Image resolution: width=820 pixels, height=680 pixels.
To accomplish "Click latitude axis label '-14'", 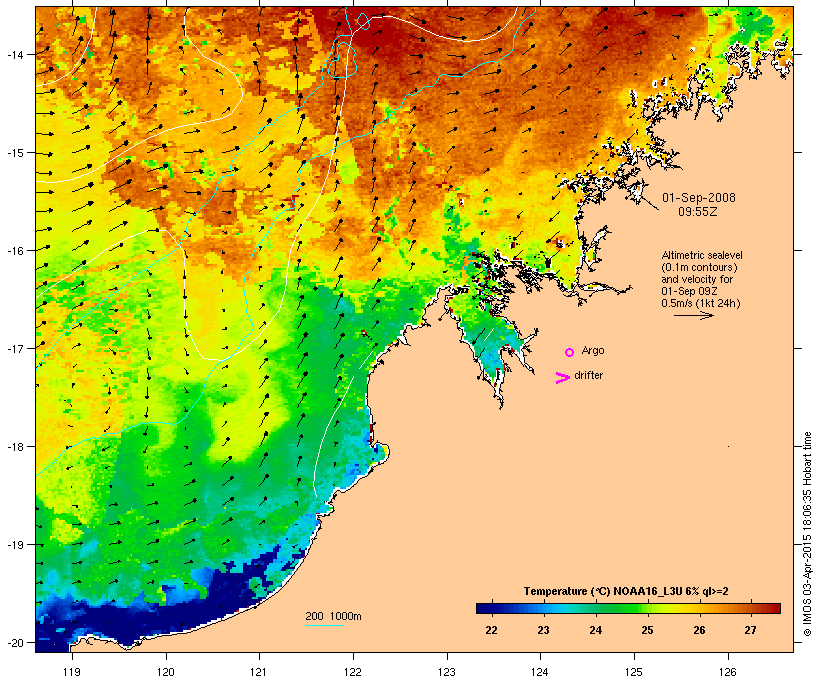I will click(x=14, y=55).
